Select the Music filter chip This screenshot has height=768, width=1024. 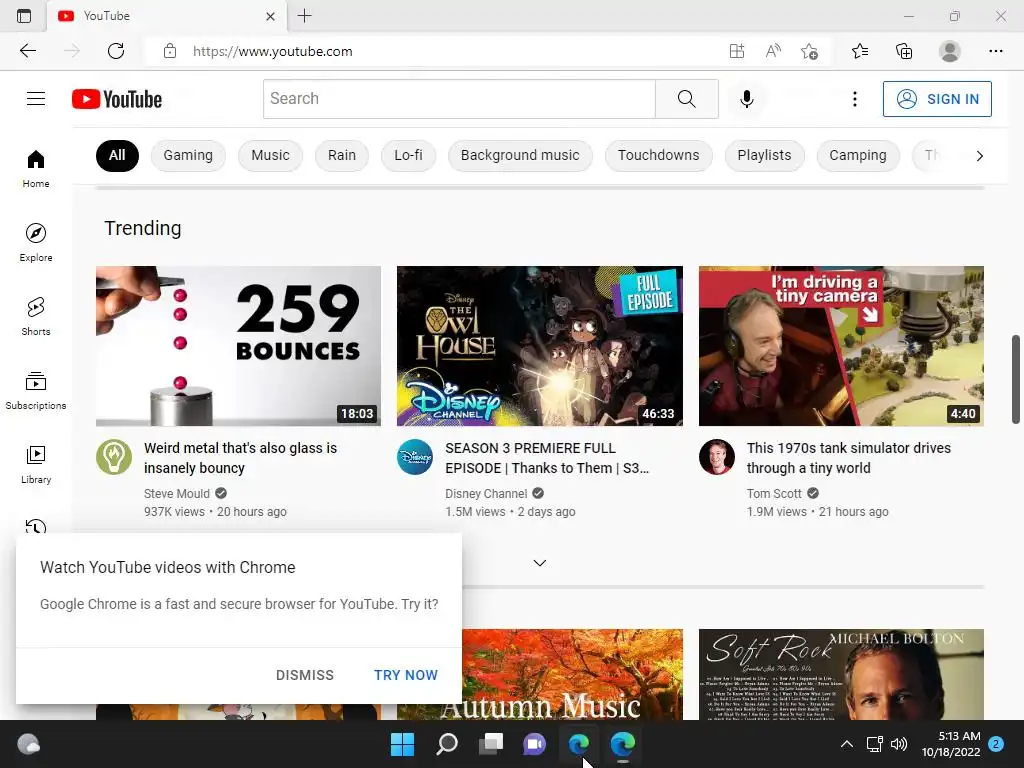pos(270,155)
